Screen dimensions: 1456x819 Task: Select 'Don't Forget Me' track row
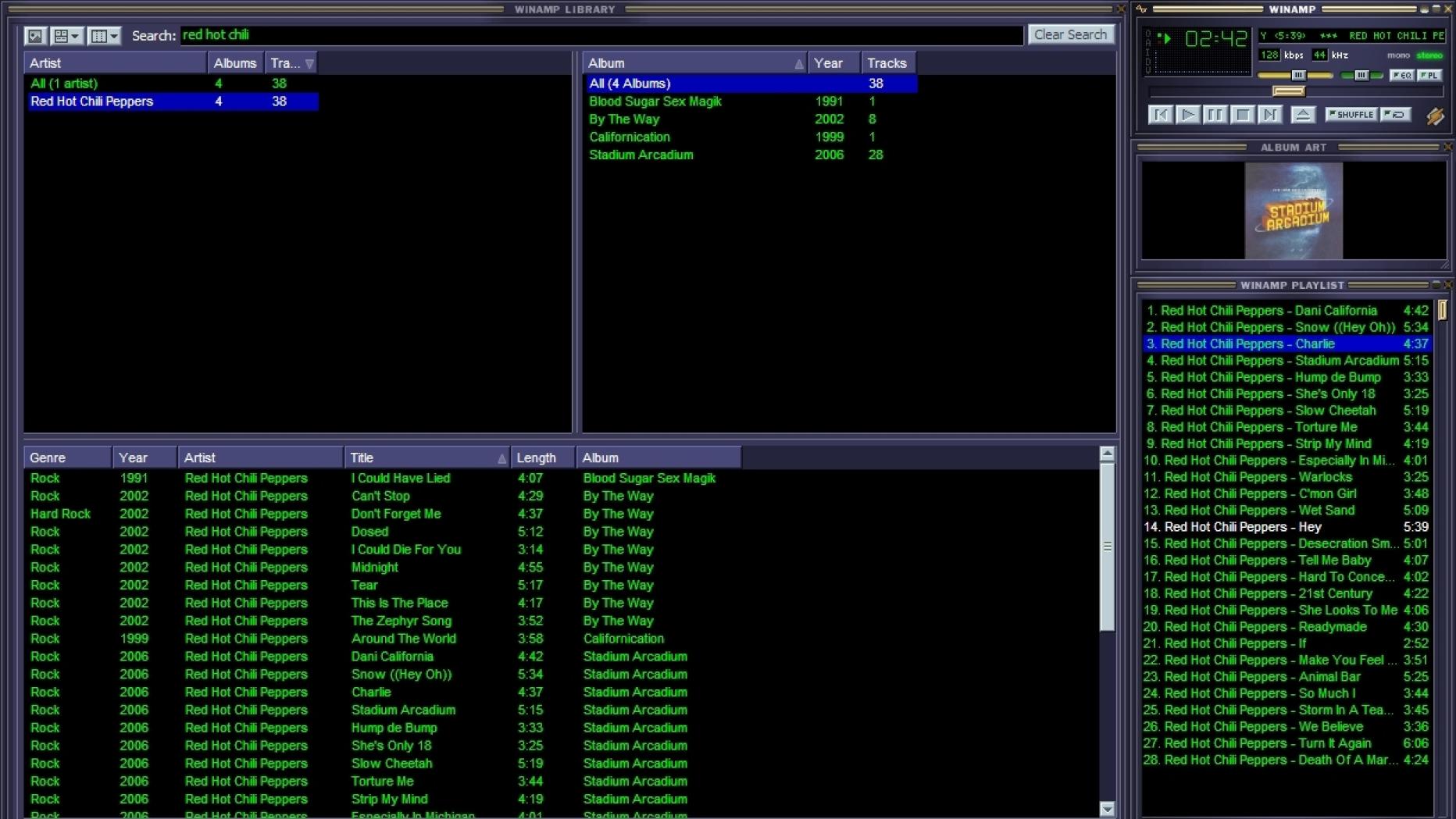pos(383,514)
